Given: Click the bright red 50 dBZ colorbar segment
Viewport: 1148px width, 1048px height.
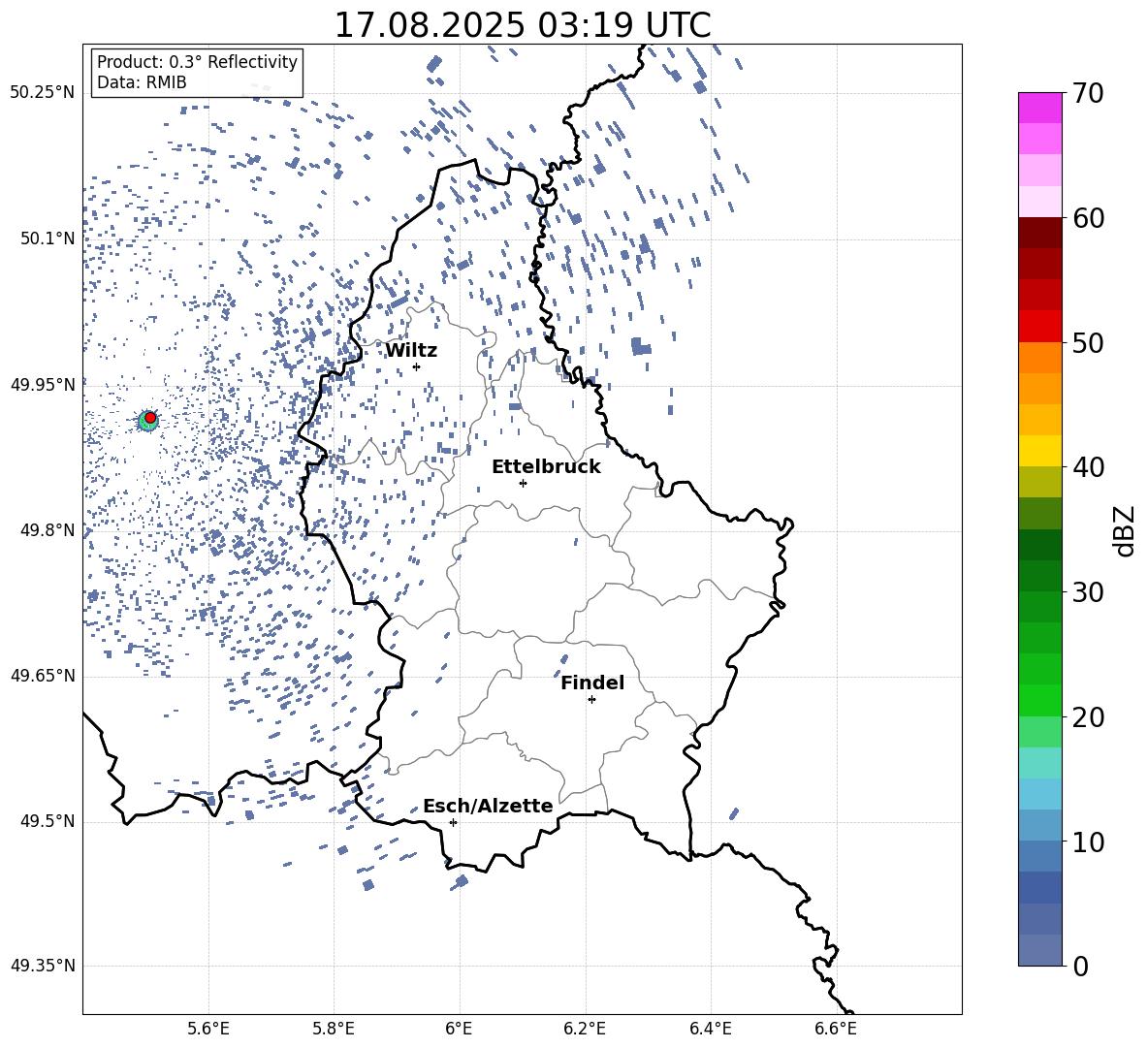Looking at the screenshot, I should 1040,327.
